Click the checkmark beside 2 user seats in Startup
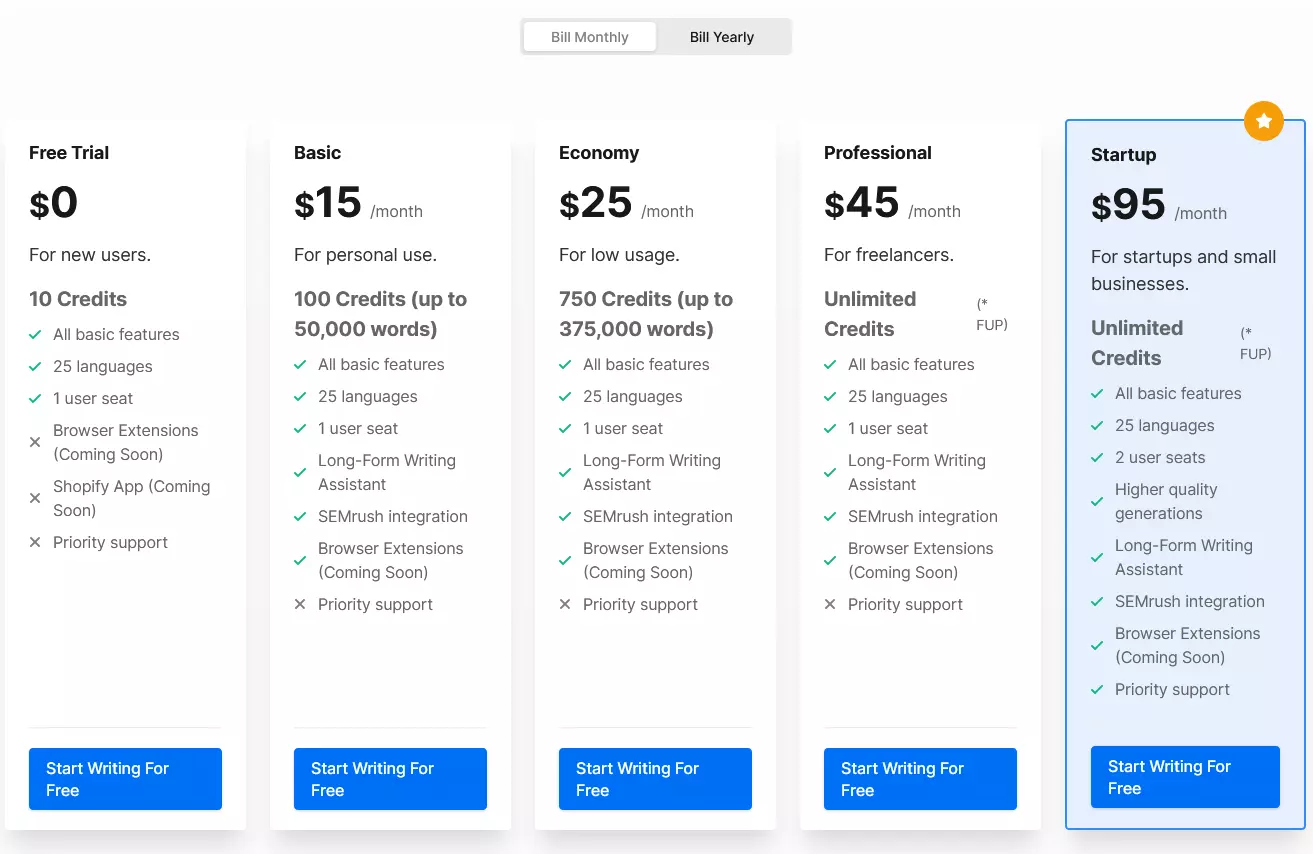The height and width of the screenshot is (854, 1313). pos(1098,457)
